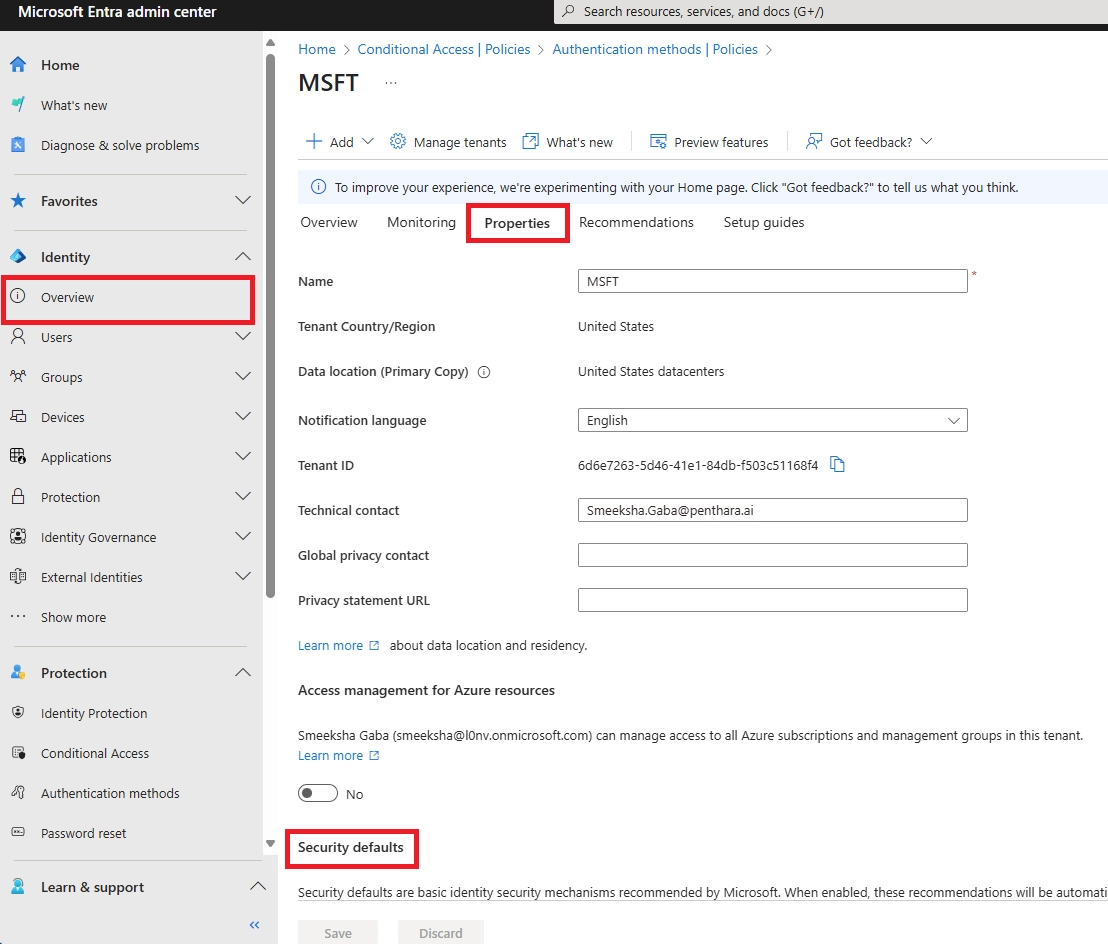Image resolution: width=1108 pixels, height=944 pixels.
Task: Toggle Access management for Azure resources switch
Action: pyautogui.click(x=318, y=793)
